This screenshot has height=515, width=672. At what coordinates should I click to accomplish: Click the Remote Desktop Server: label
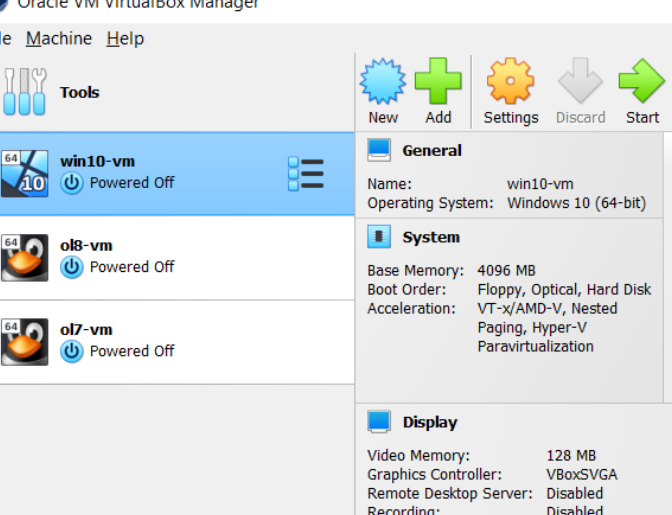[x=450, y=493]
